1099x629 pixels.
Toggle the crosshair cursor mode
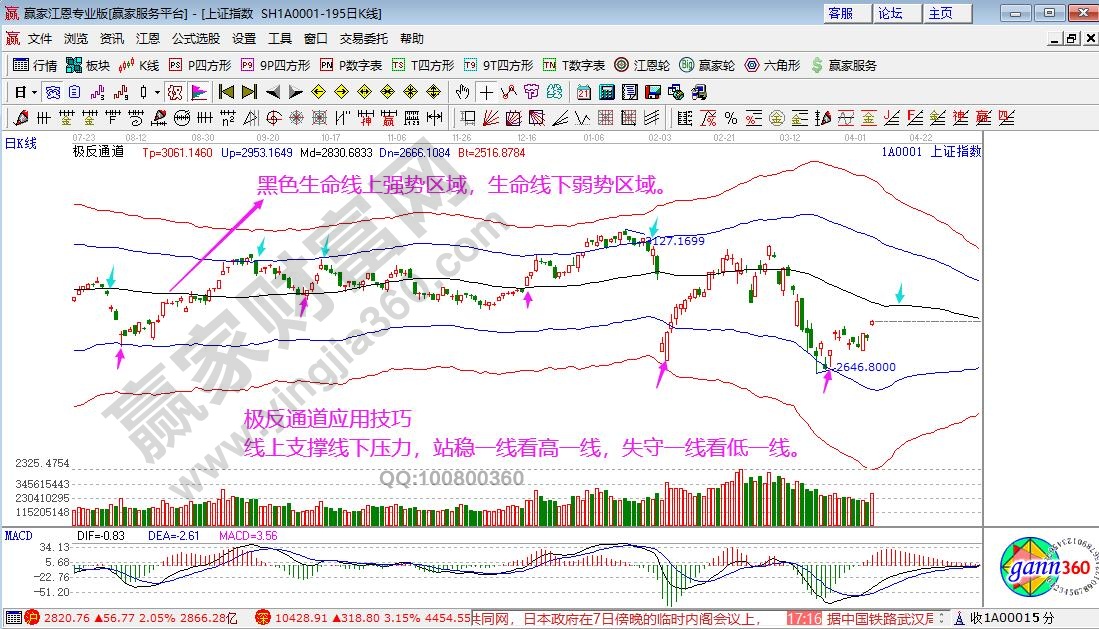click(485, 92)
